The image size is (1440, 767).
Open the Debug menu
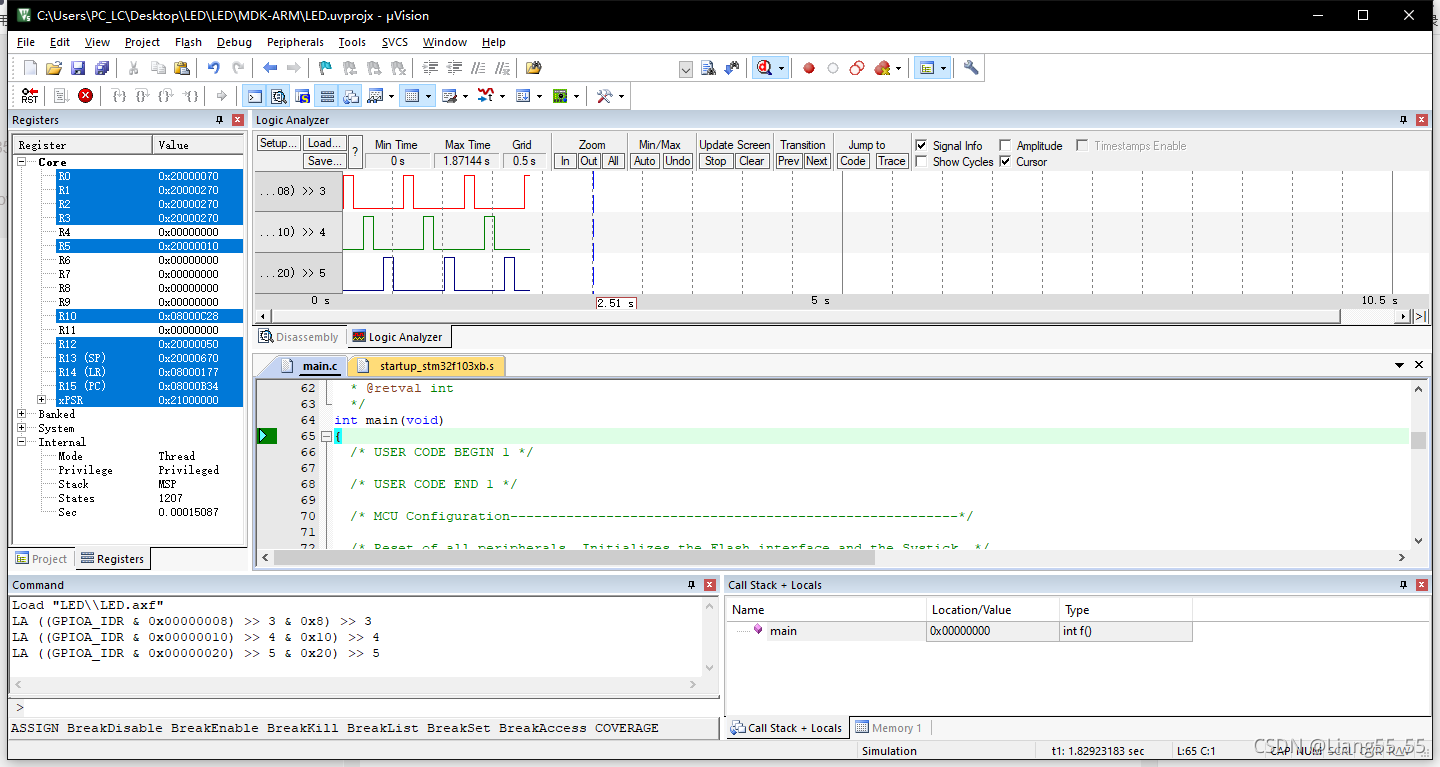(234, 42)
